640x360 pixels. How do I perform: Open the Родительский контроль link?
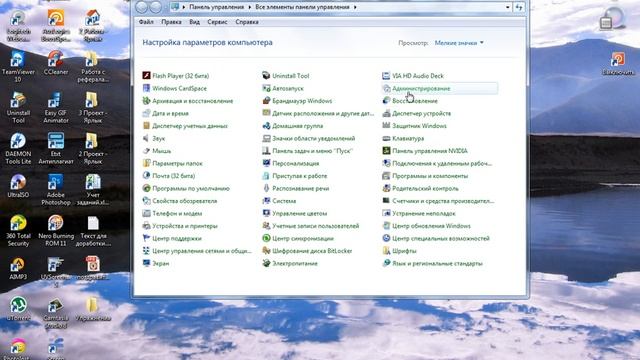click(x=425, y=188)
